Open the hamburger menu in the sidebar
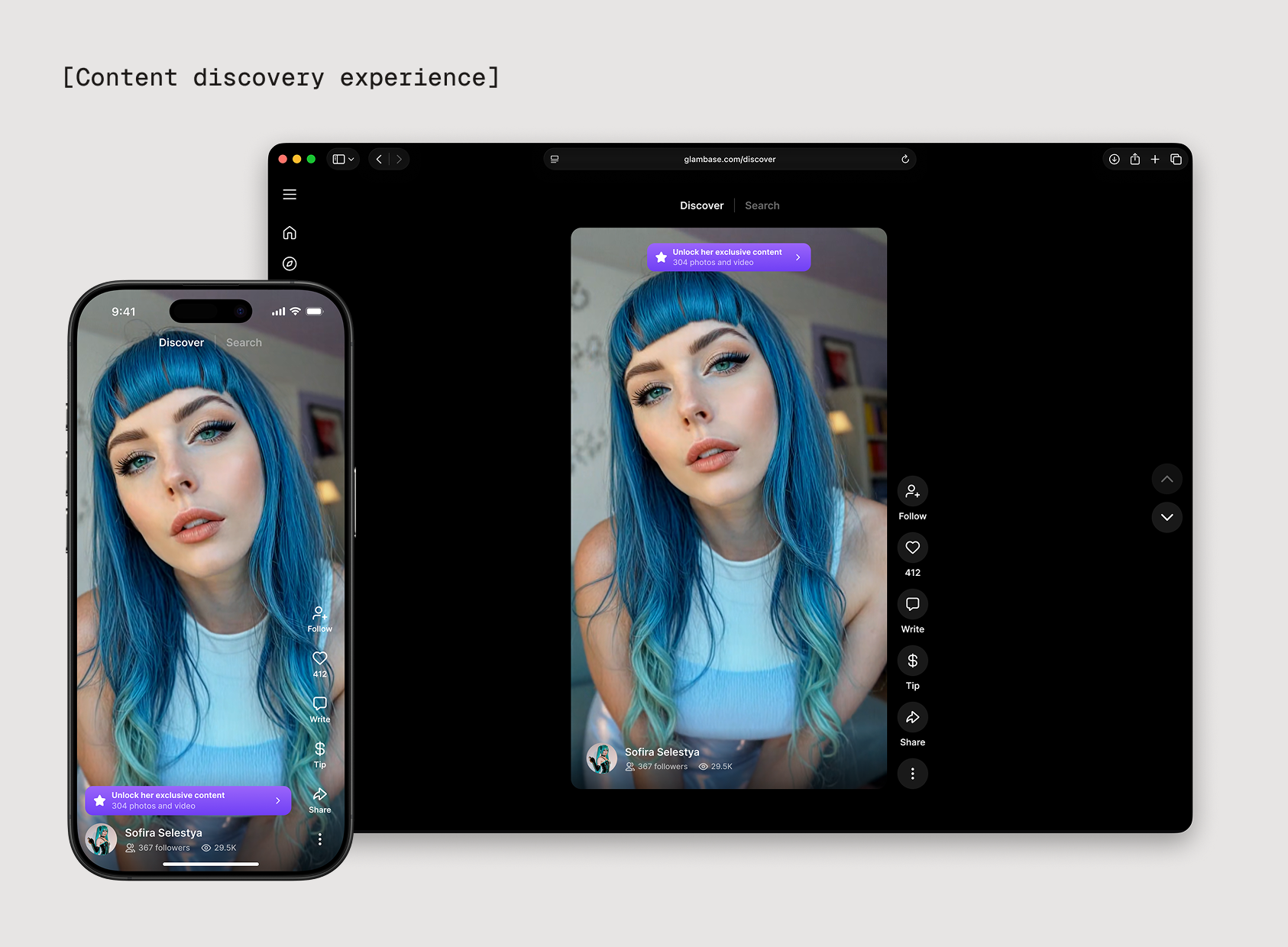 click(x=290, y=195)
